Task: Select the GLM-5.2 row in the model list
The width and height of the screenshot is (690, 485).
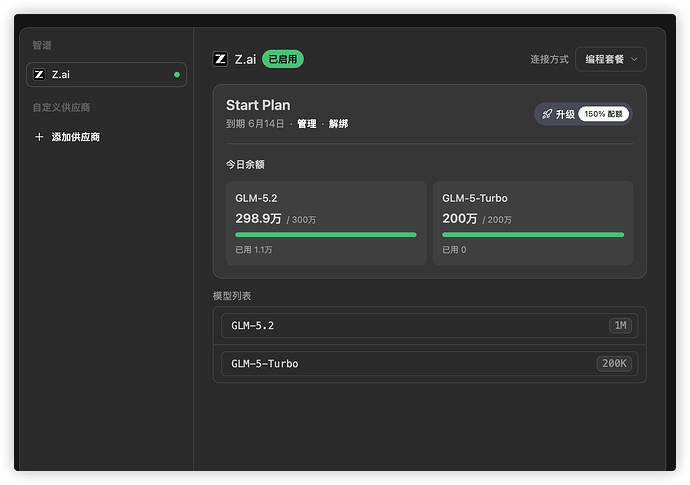Action: pos(429,326)
